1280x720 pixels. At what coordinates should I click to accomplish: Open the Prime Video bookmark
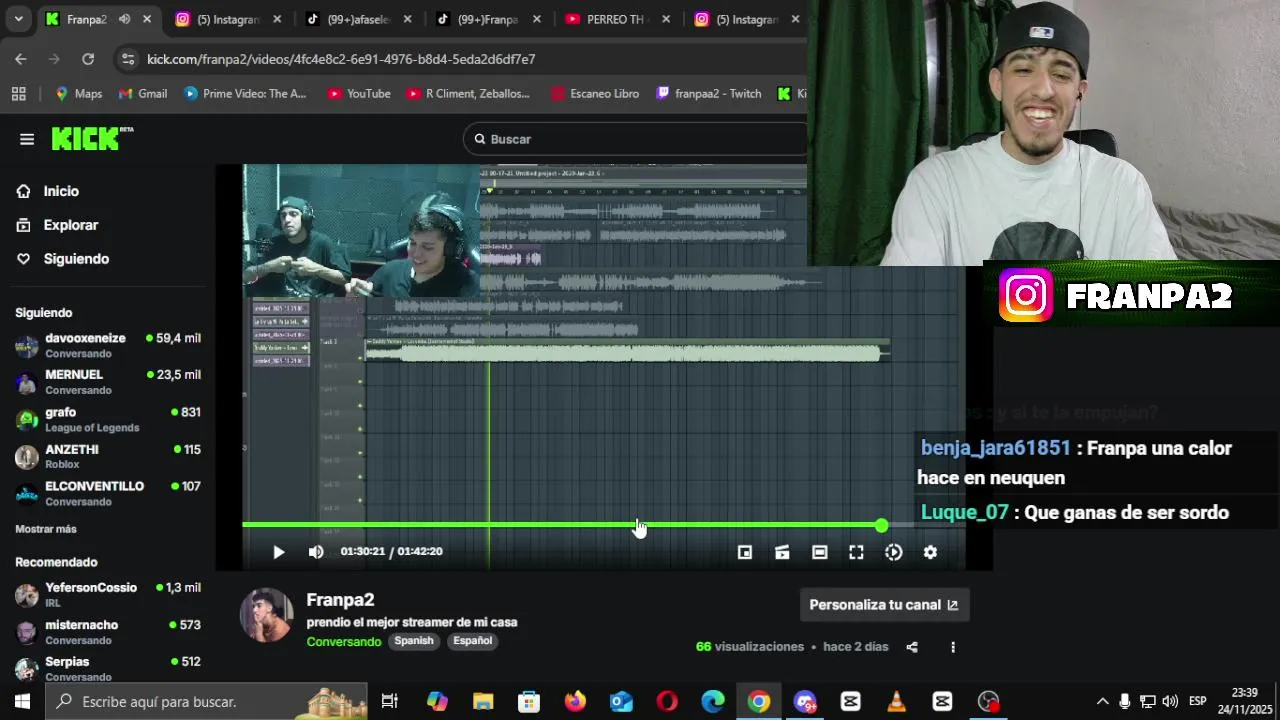coord(246,94)
